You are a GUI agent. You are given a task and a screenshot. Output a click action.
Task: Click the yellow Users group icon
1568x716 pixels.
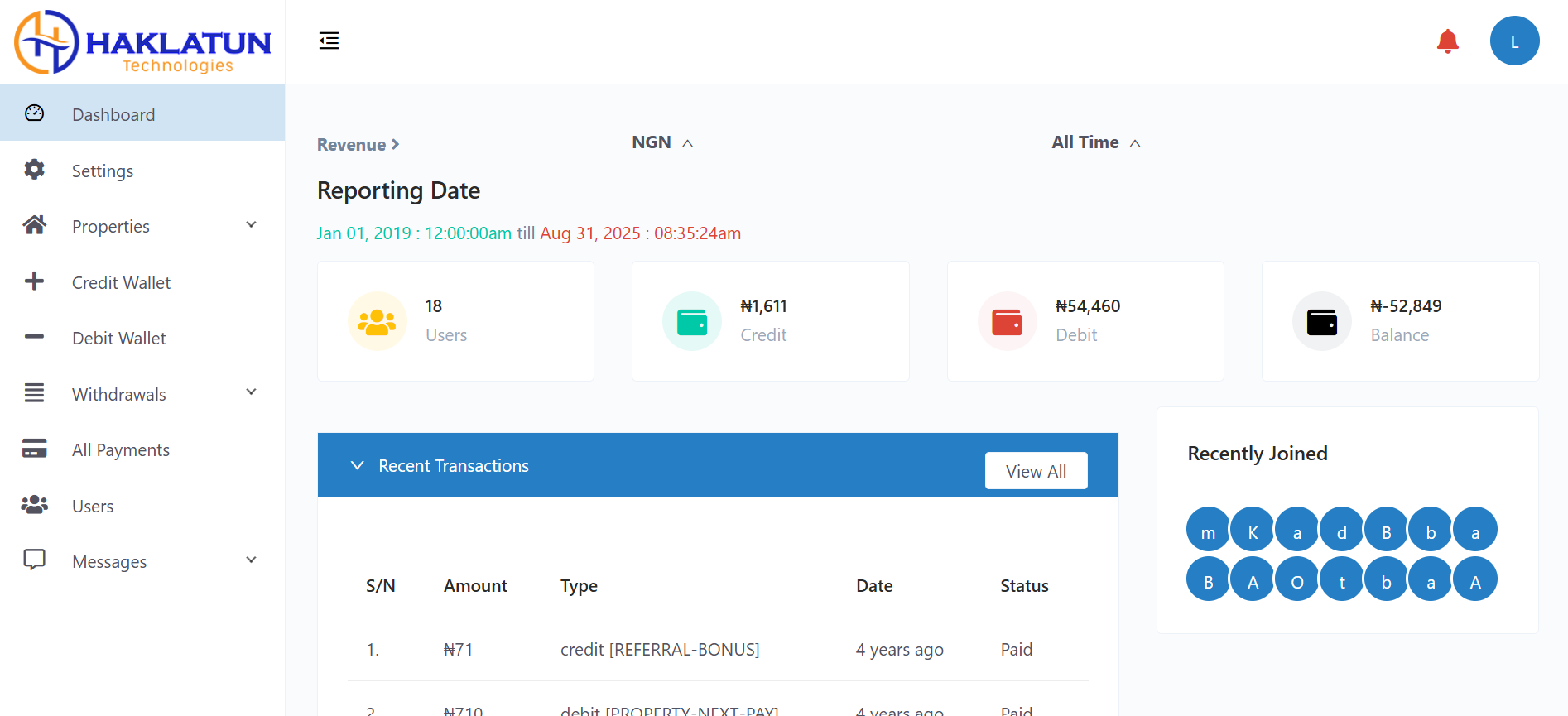[377, 321]
